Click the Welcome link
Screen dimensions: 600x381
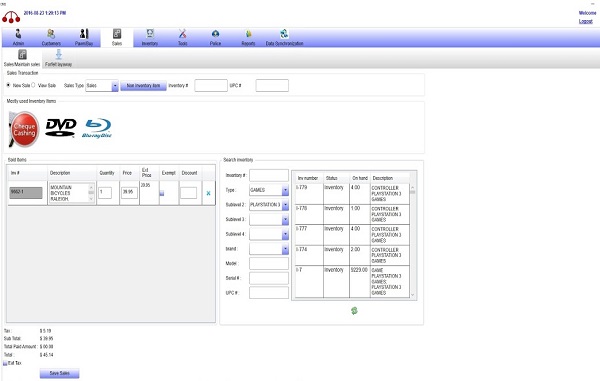point(587,13)
